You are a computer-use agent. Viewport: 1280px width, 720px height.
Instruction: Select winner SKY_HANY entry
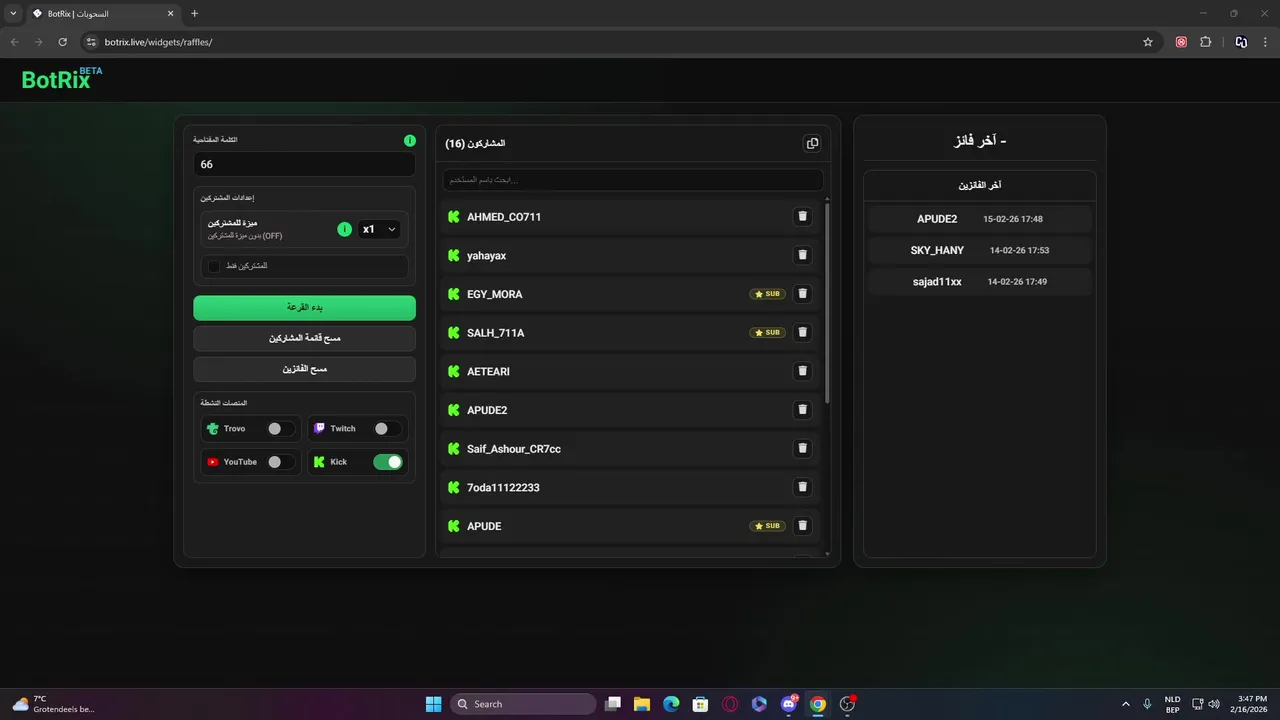coord(980,250)
